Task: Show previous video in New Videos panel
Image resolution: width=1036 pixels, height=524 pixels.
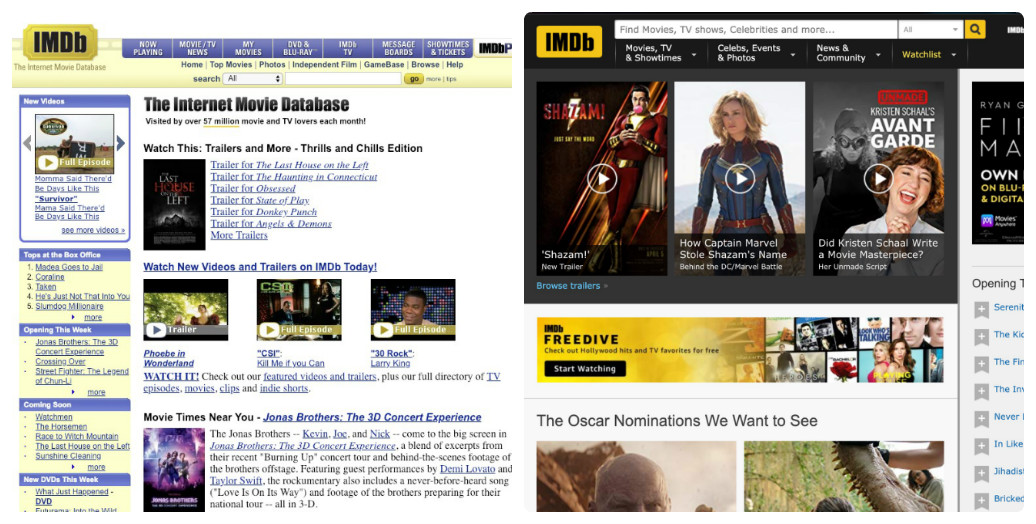Action: (27, 143)
